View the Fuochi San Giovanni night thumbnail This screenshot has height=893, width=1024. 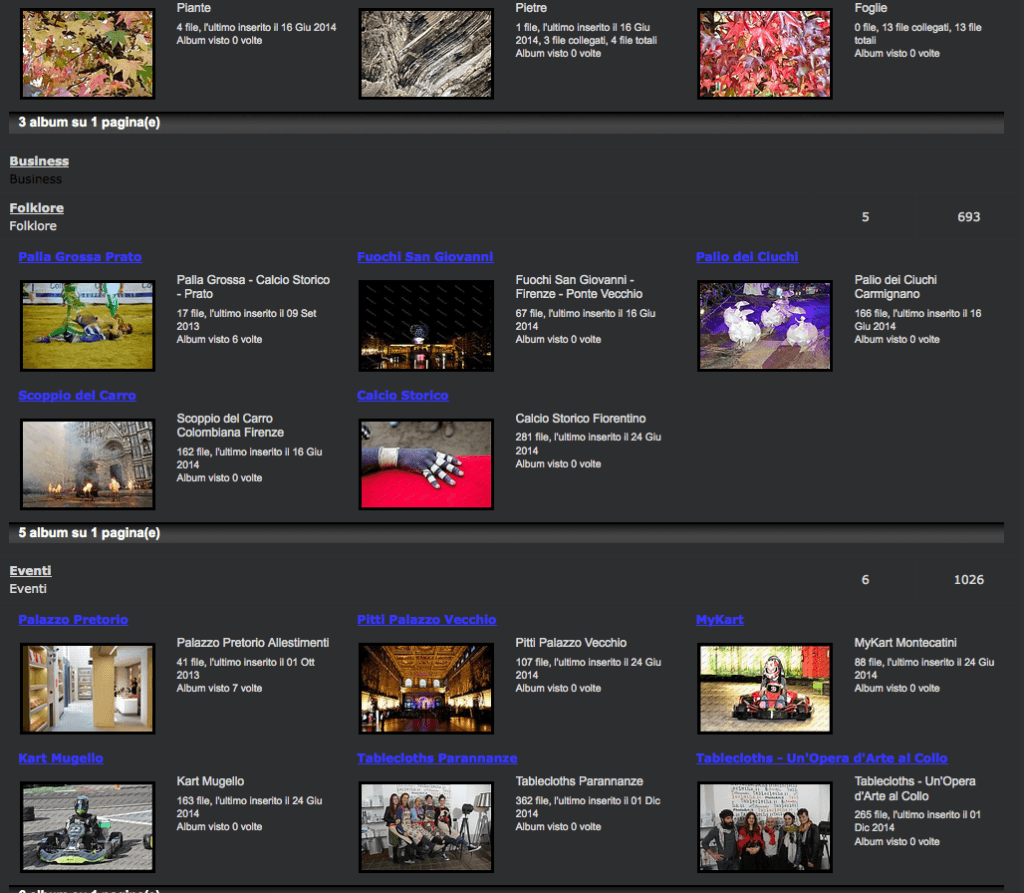click(x=426, y=325)
